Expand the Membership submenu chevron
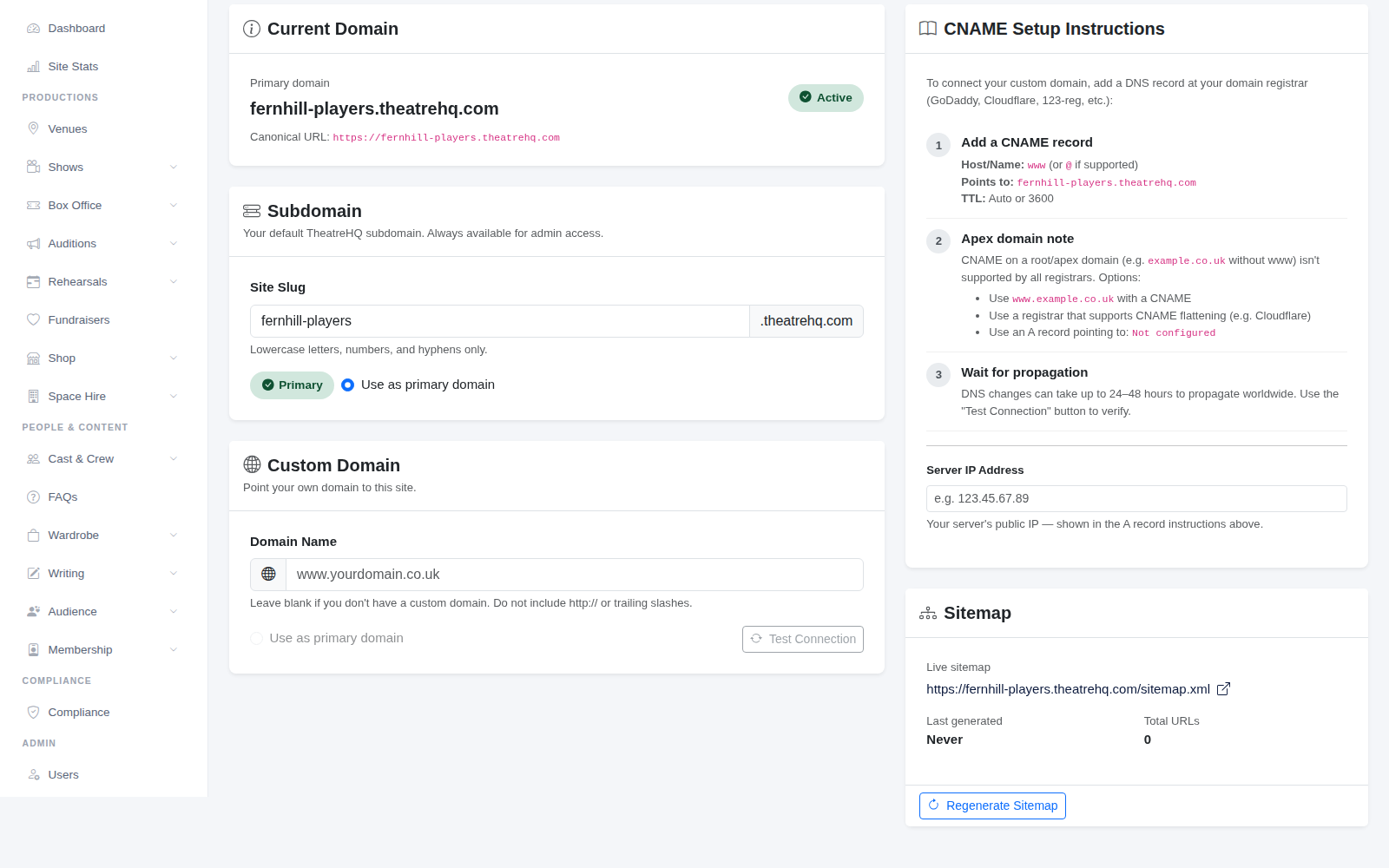The height and width of the screenshot is (868, 1389). click(x=174, y=650)
